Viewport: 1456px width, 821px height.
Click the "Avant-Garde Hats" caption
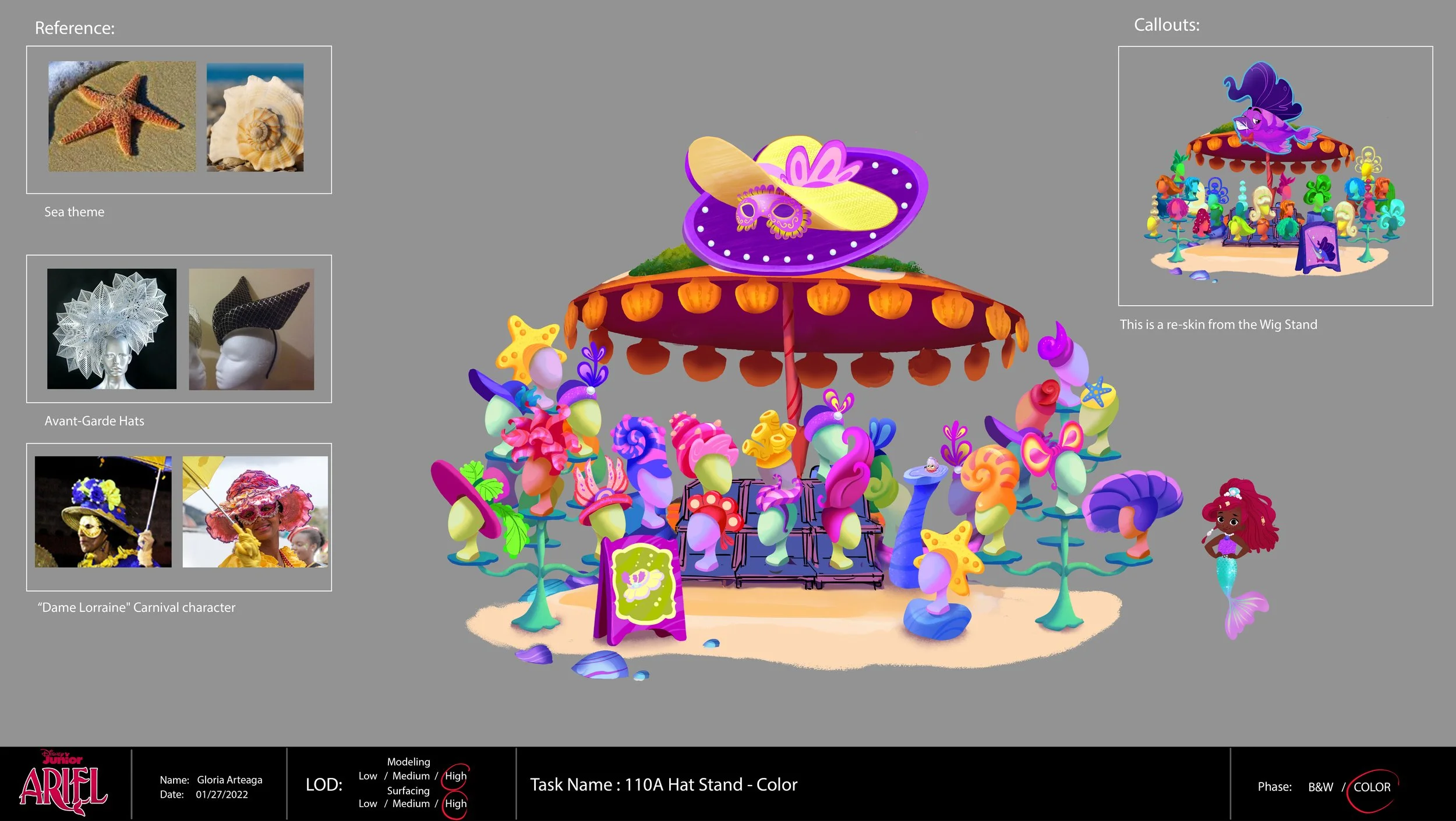click(94, 421)
